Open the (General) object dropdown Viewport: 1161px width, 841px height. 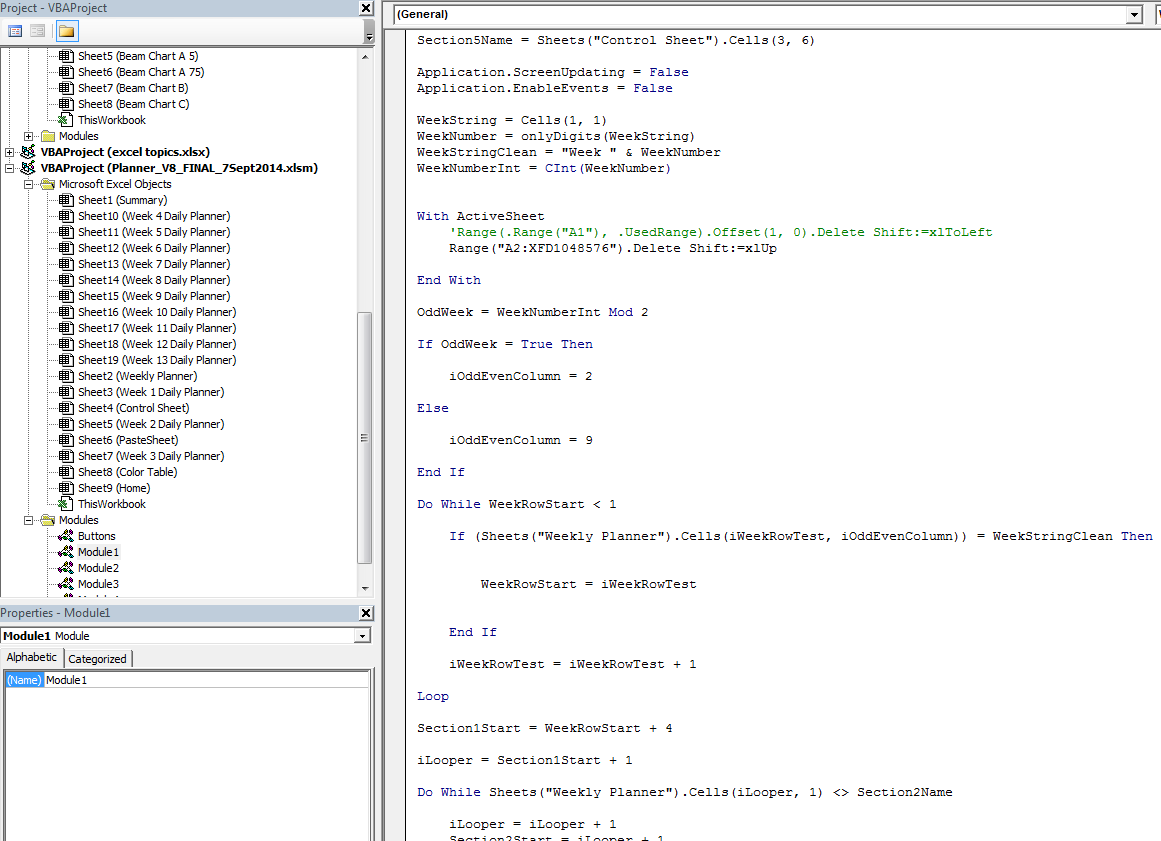[x=1133, y=15]
